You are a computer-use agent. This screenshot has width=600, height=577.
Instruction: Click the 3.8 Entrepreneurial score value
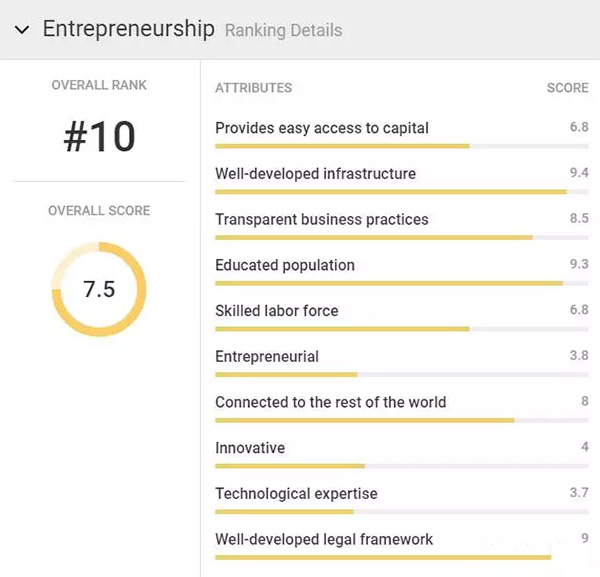578,356
